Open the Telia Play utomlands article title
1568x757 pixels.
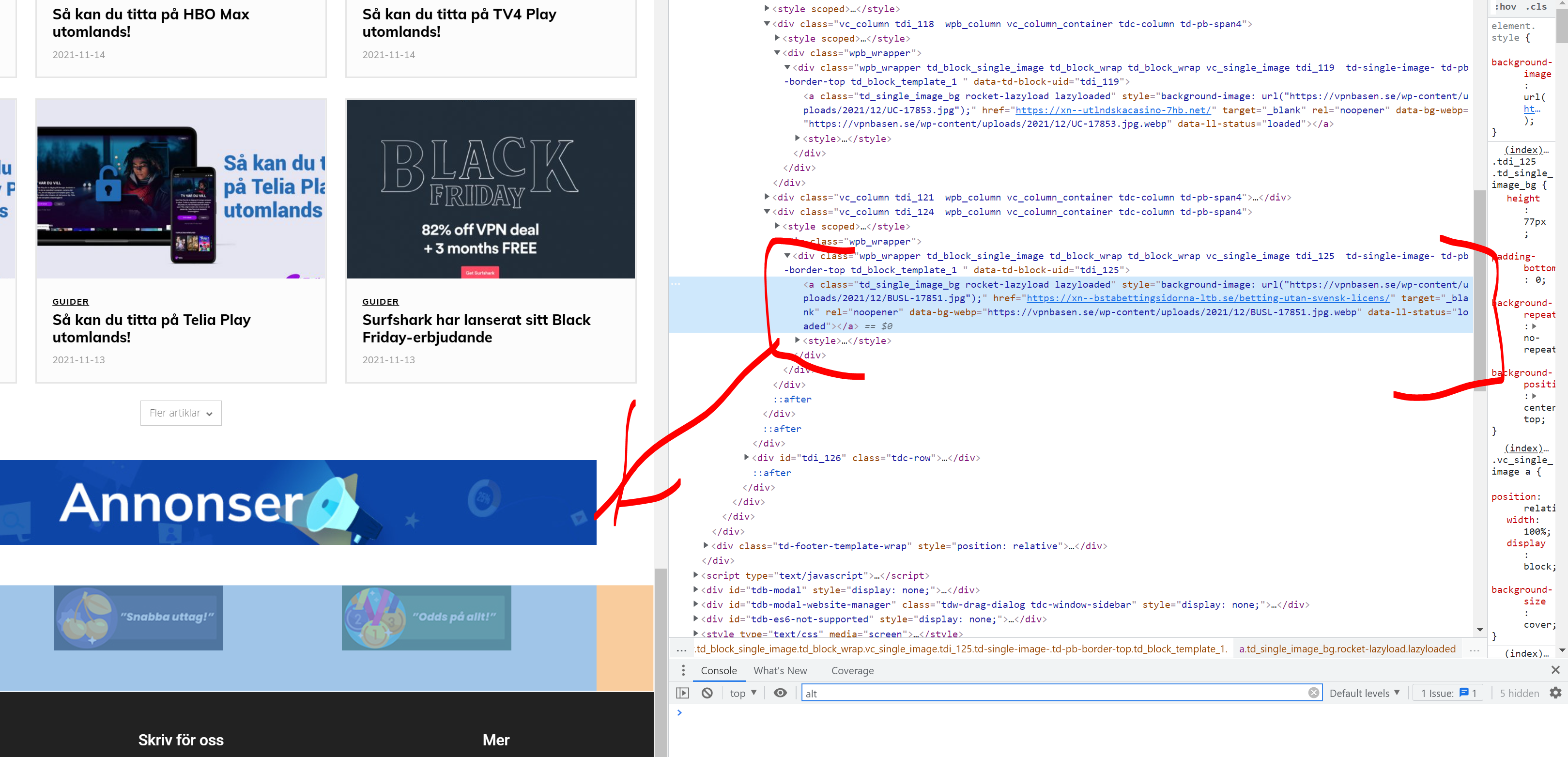[x=152, y=328]
